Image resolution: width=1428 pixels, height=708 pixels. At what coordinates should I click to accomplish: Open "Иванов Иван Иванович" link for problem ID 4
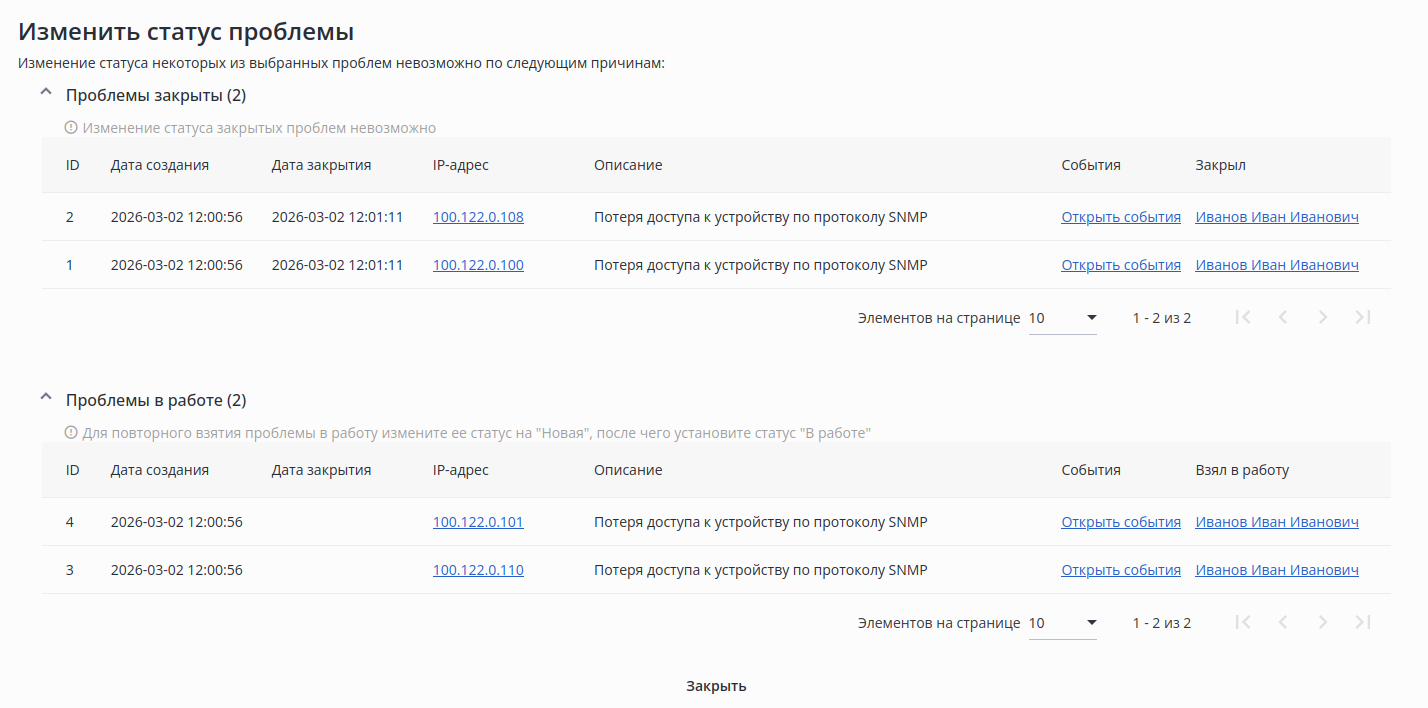tap(1277, 522)
